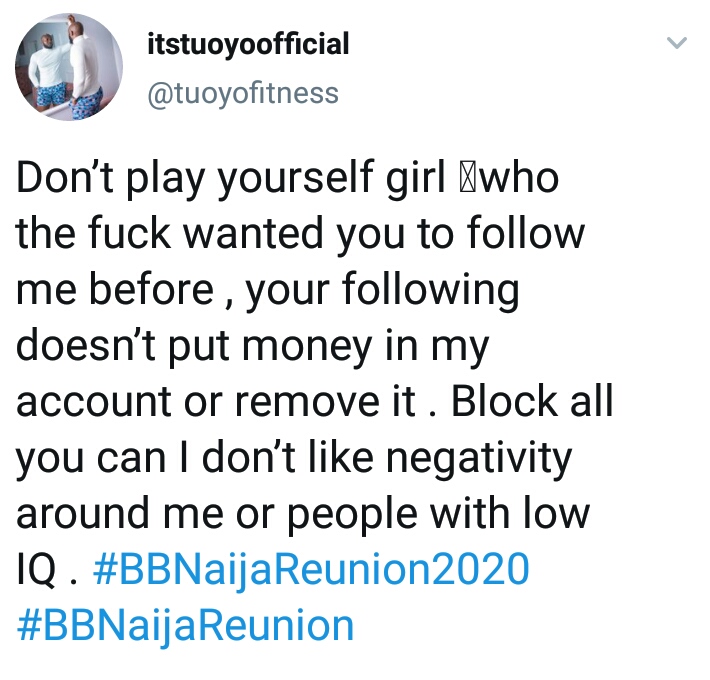Click the word "IQ" before the hashtags

[35, 570]
